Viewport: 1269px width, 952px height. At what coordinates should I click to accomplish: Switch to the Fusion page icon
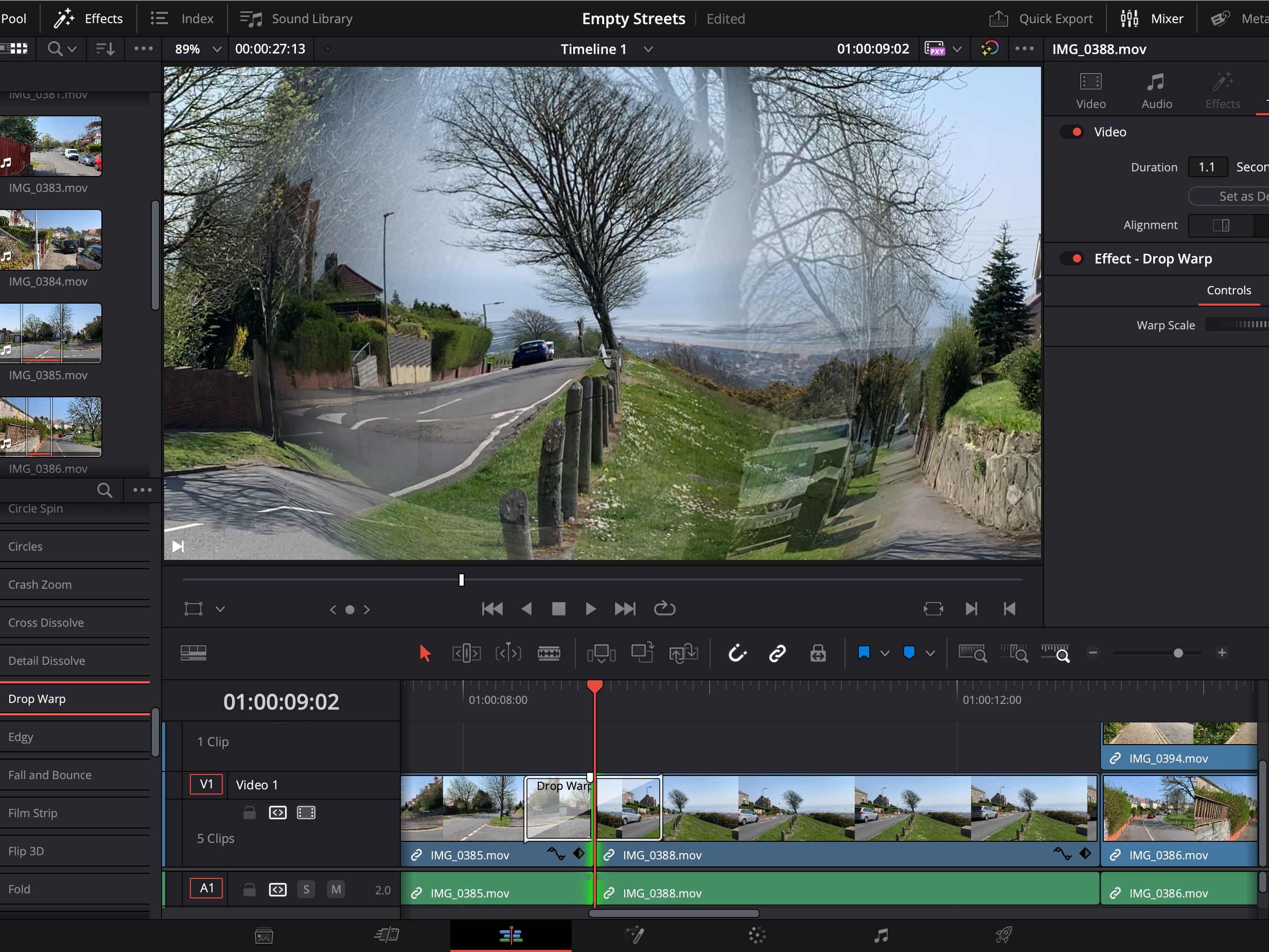click(x=634, y=936)
